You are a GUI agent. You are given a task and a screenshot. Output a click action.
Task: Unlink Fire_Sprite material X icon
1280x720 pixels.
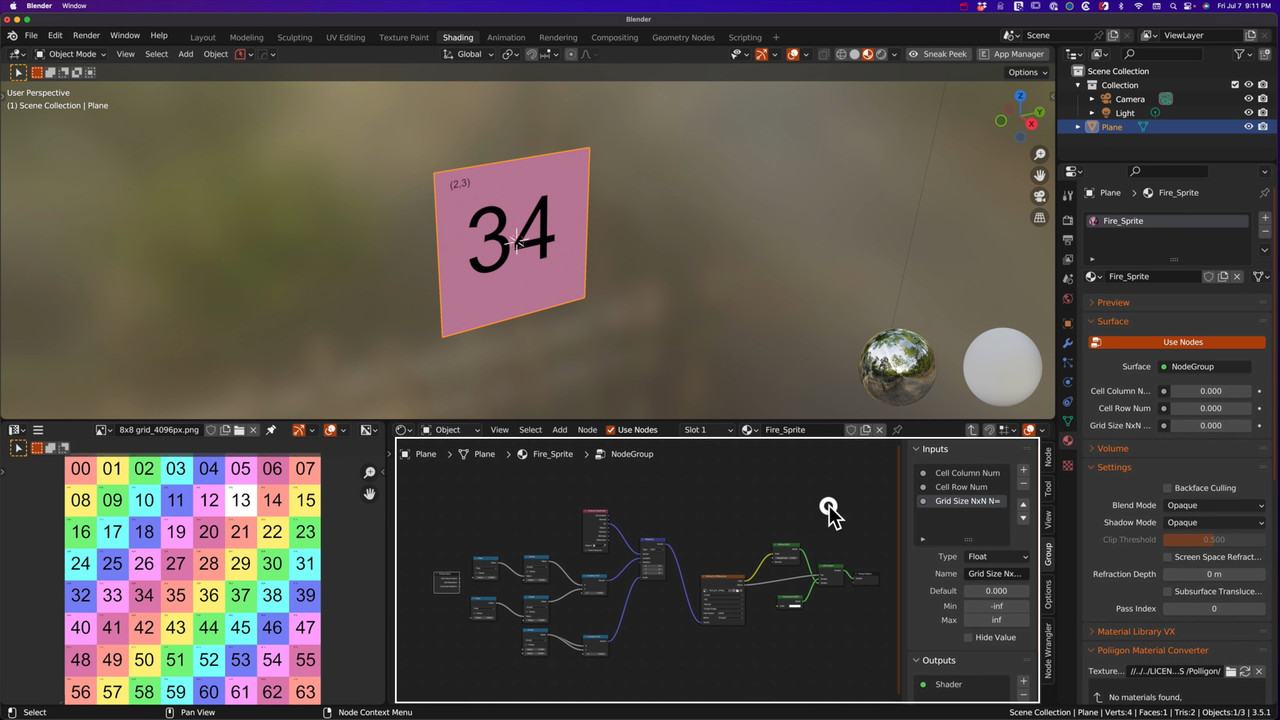(1238, 276)
